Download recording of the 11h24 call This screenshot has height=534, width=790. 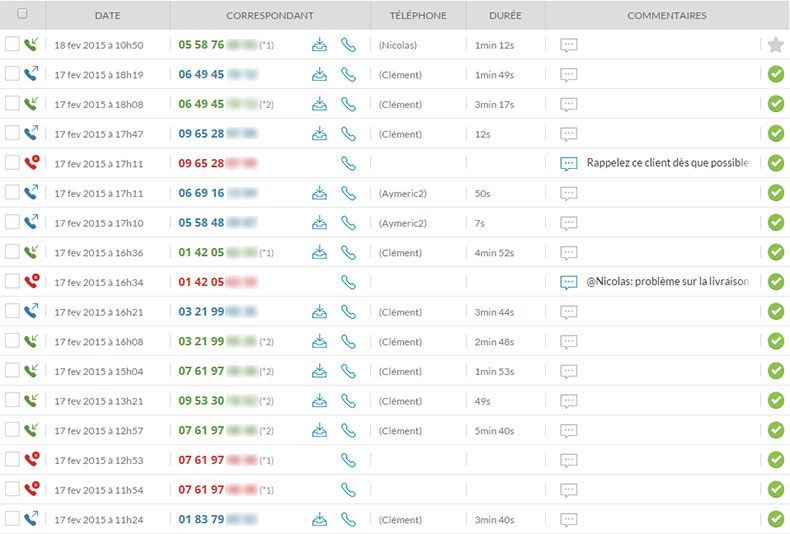[x=319, y=519]
